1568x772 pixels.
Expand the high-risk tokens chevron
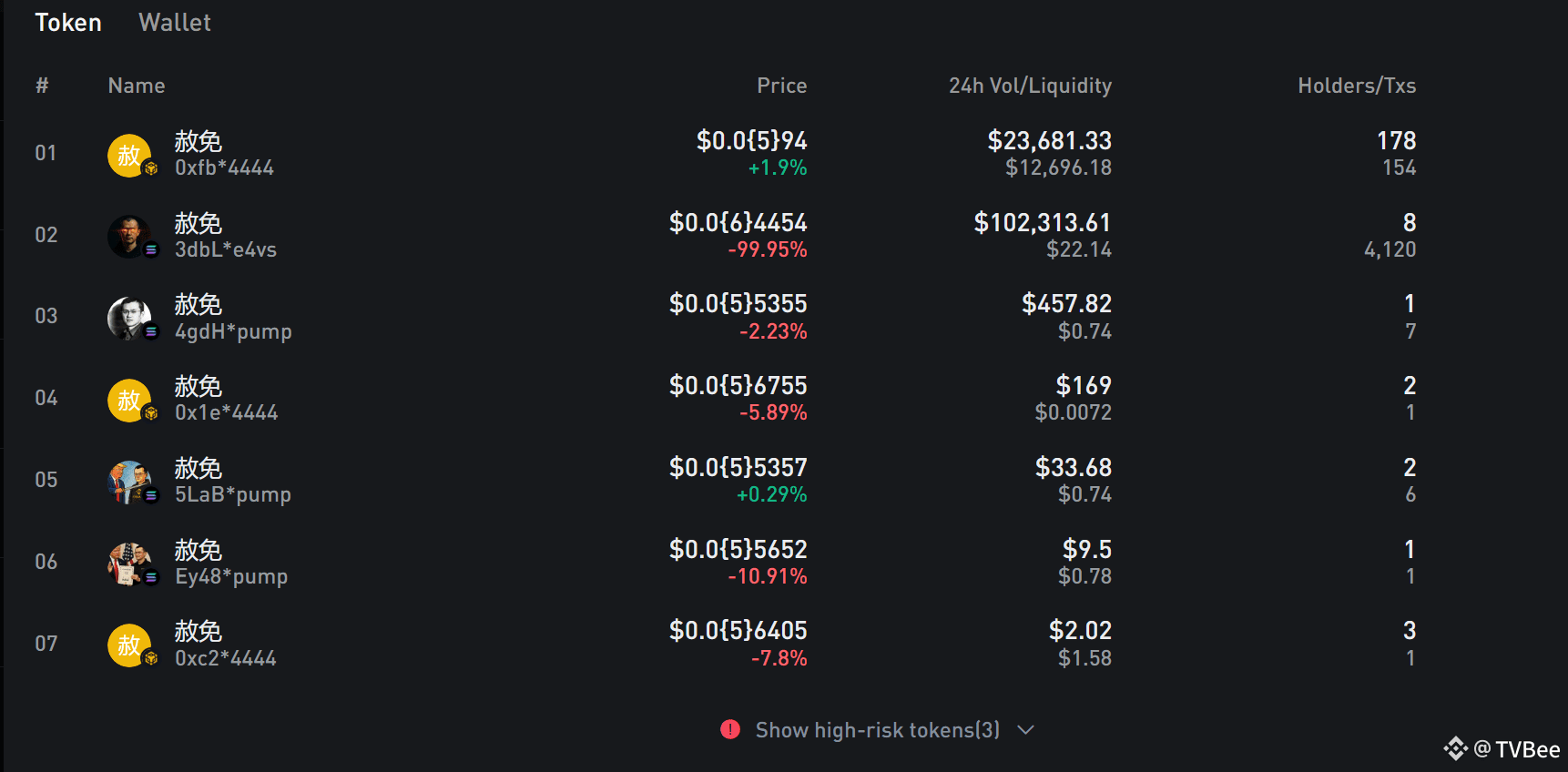click(1025, 730)
